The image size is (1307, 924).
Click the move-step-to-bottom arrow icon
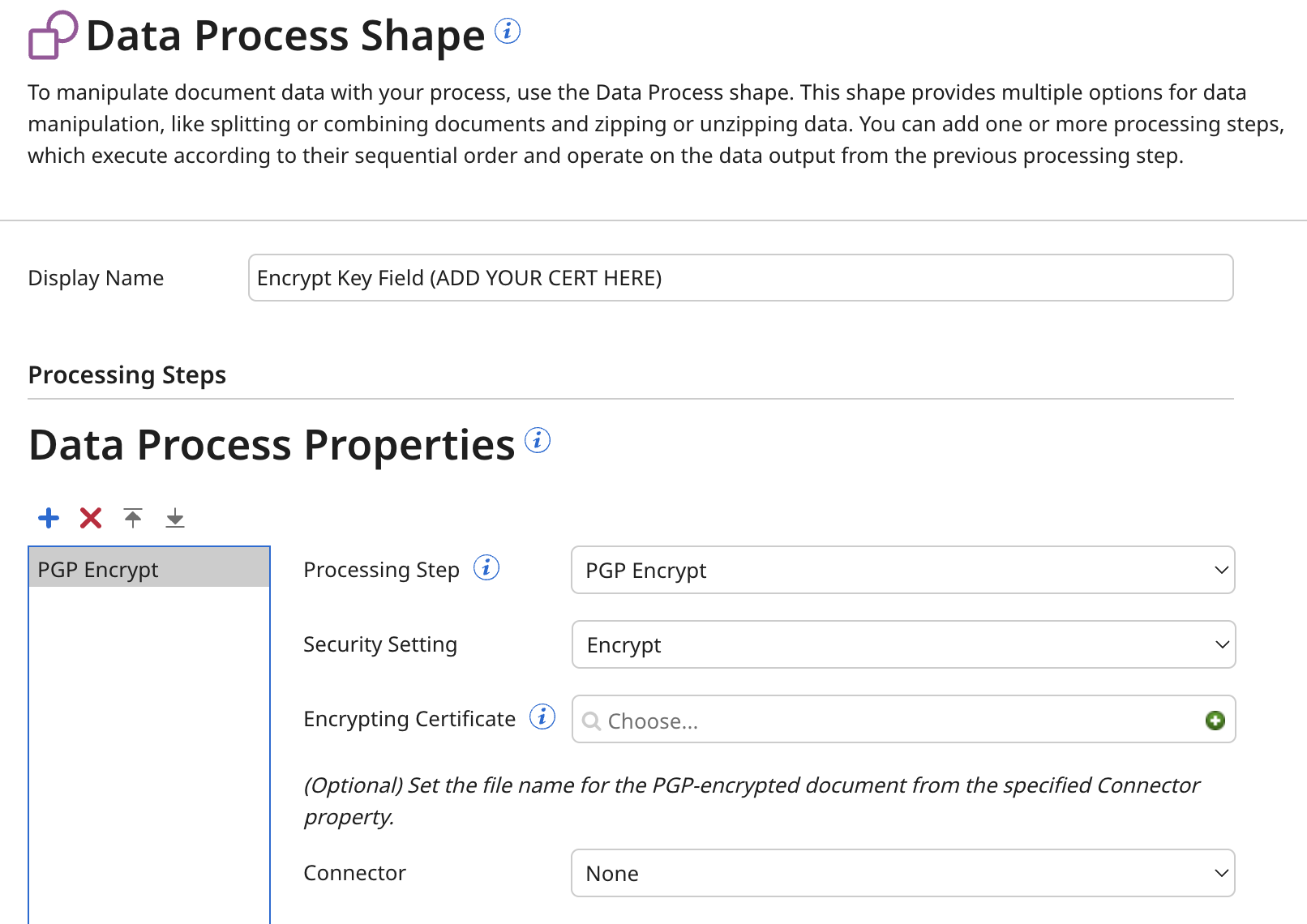tap(174, 518)
